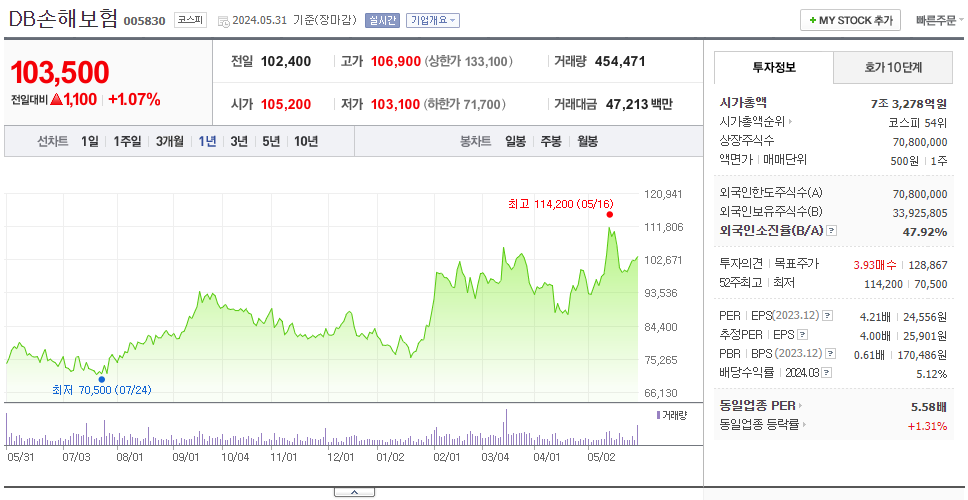Viewport: 968px width, 500px height.
Task: Select the 1일 line chart period
Action: coord(90,141)
